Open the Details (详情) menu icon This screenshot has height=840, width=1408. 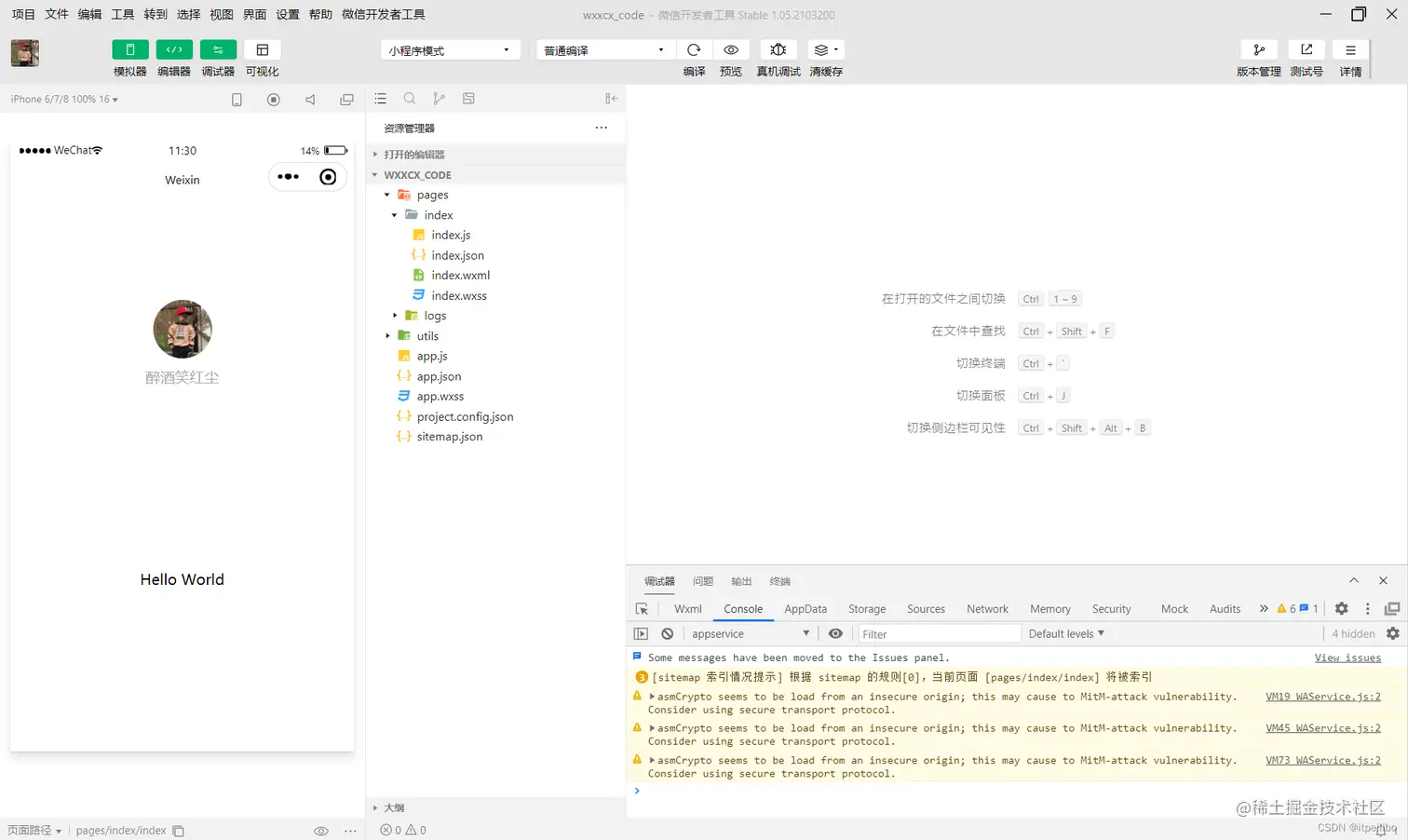[1350, 49]
